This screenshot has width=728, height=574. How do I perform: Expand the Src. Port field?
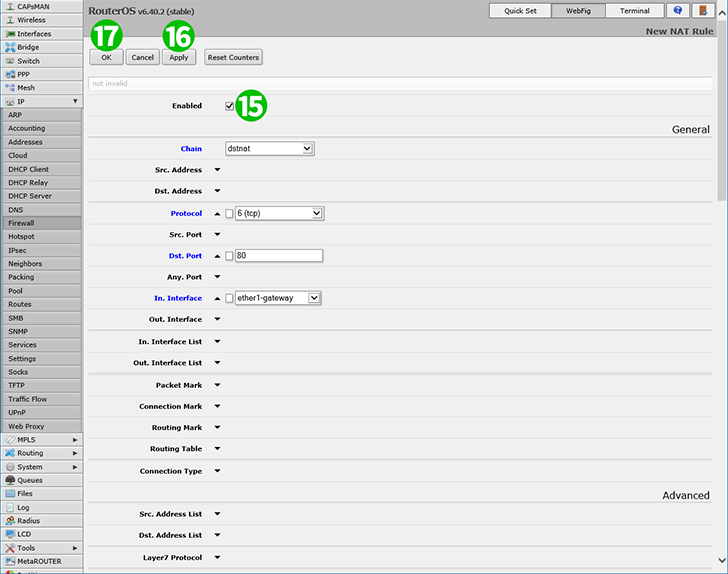(217, 235)
